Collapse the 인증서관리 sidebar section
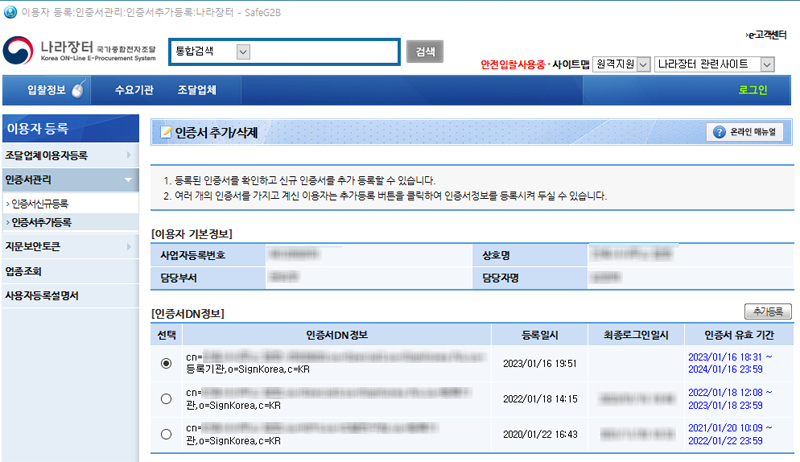Screen dimensions: 800x462 [x=70, y=179]
